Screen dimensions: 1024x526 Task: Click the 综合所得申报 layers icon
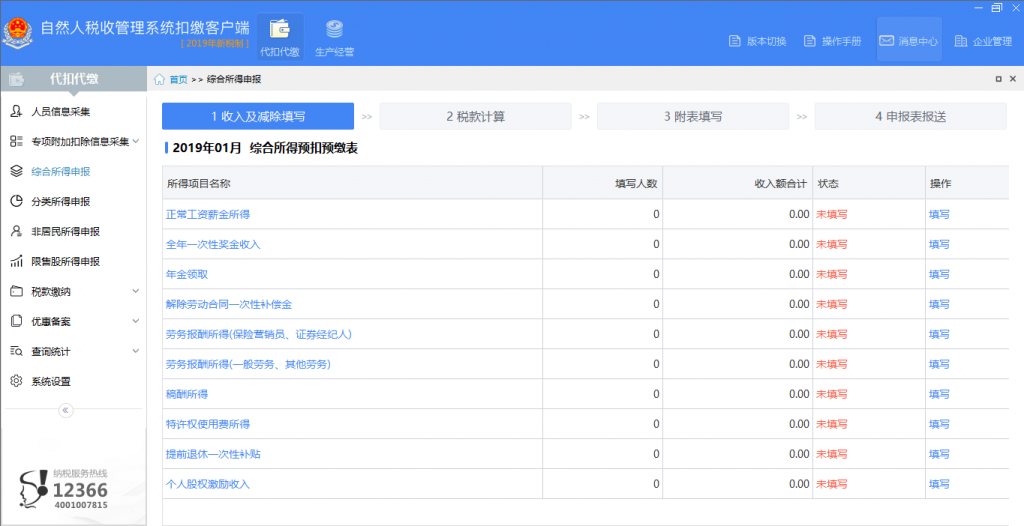tap(16, 171)
